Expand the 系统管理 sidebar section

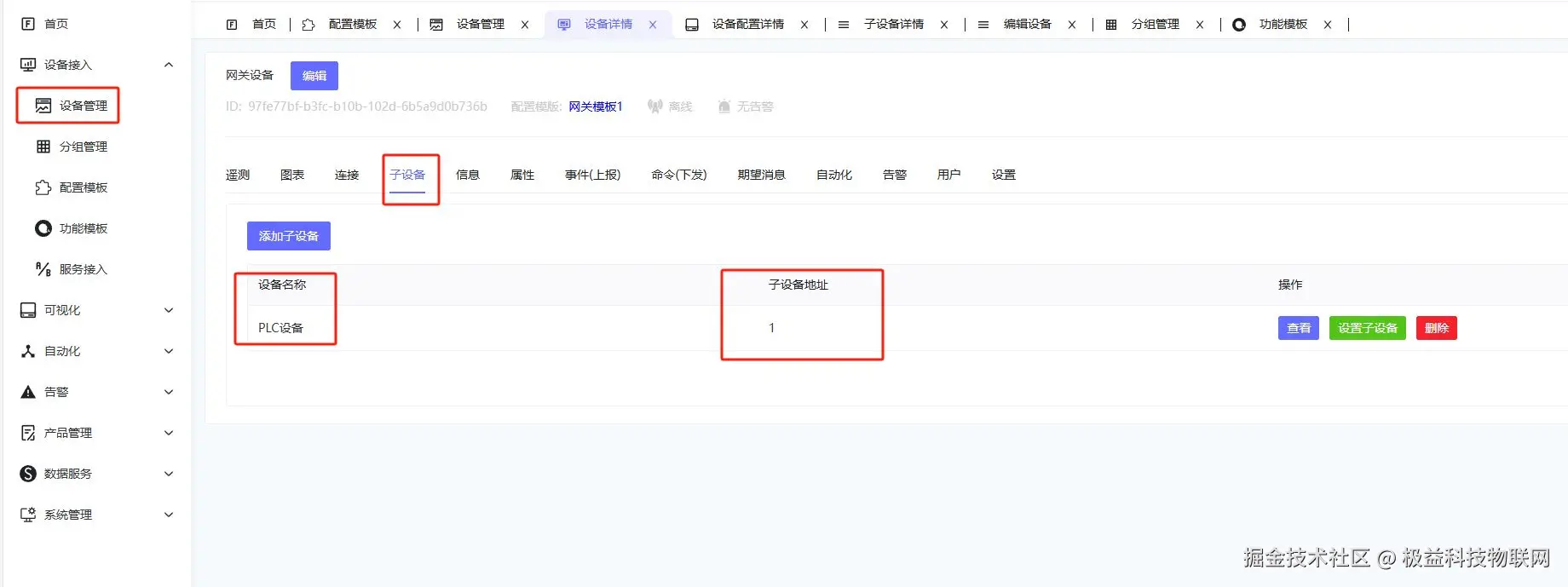(169, 515)
